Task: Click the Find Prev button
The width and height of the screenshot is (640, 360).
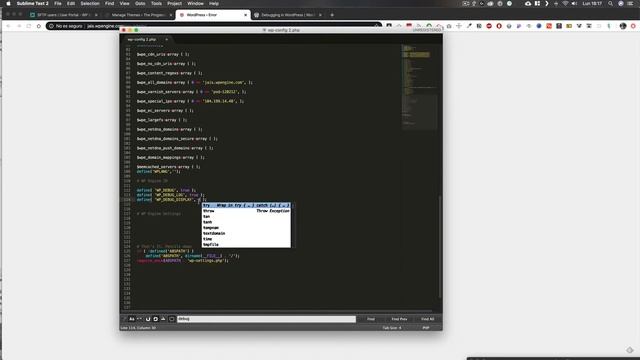Action: 399,319
